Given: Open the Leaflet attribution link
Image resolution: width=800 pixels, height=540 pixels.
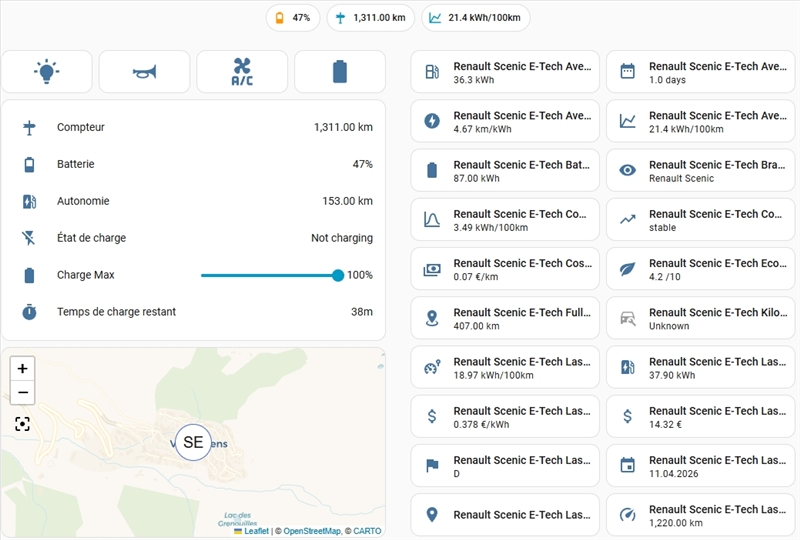Looking at the screenshot, I should pos(258,531).
